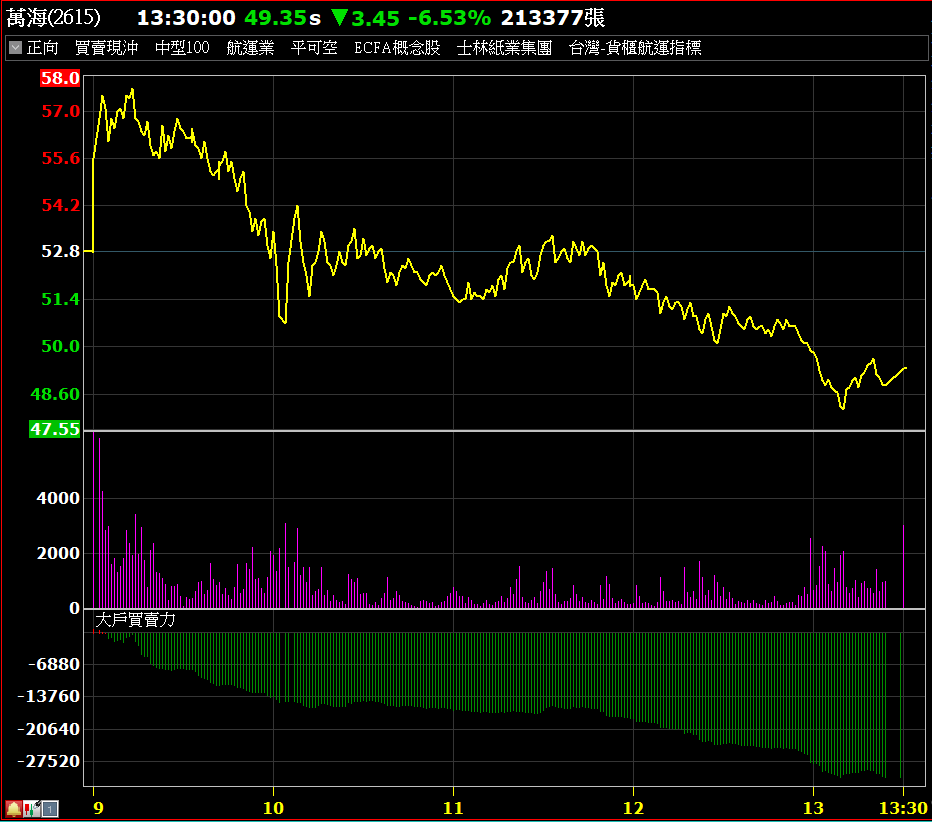
Task: Click the 213377張 total volume figure
Action: pyautogui.click(x=552, y=17)
